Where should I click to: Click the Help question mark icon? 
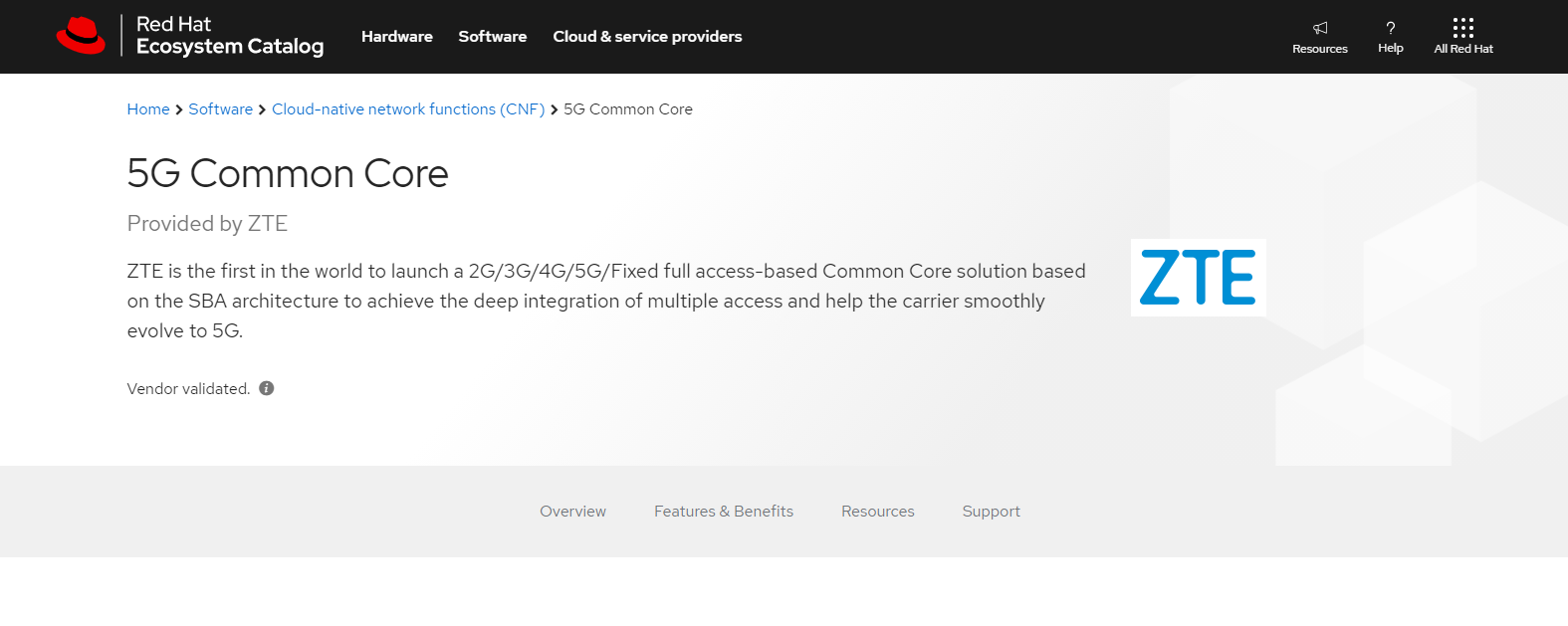tap(1391, 28)
